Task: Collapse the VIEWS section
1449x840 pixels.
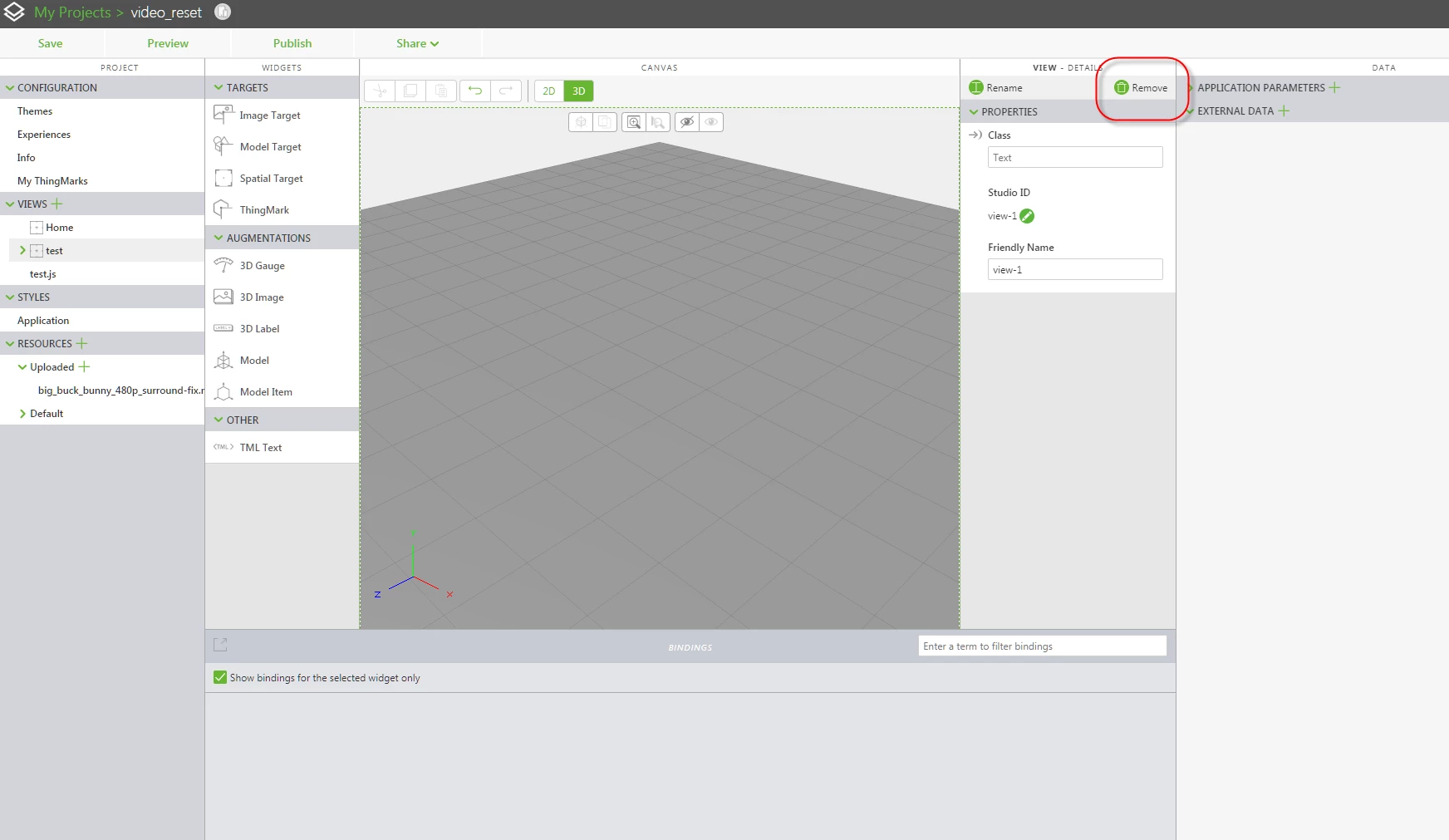Action: pos(10,204)
